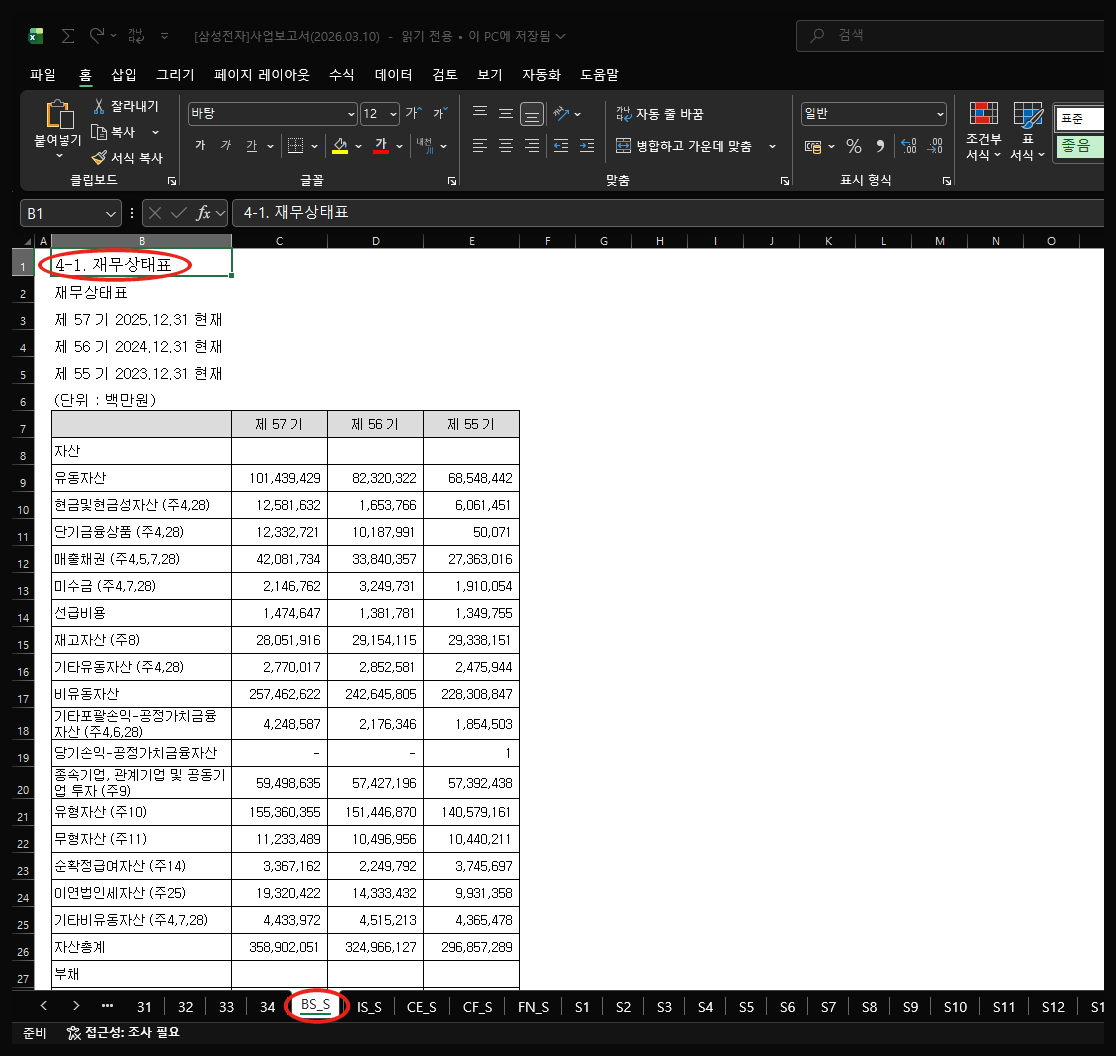Toggle bold formatting
Viewport: 1116px width, 1056px height.
click(x=201, y=146)
